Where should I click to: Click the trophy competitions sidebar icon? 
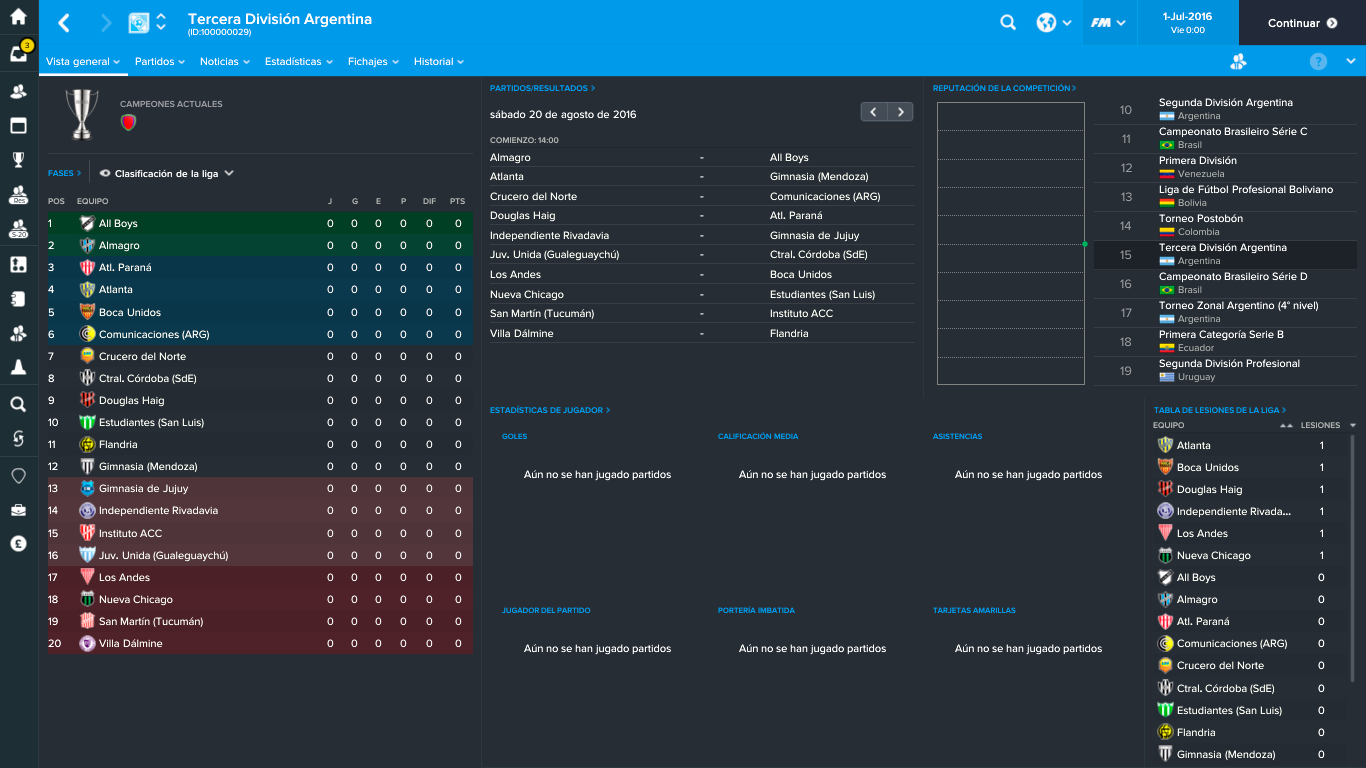coord(18,159)
